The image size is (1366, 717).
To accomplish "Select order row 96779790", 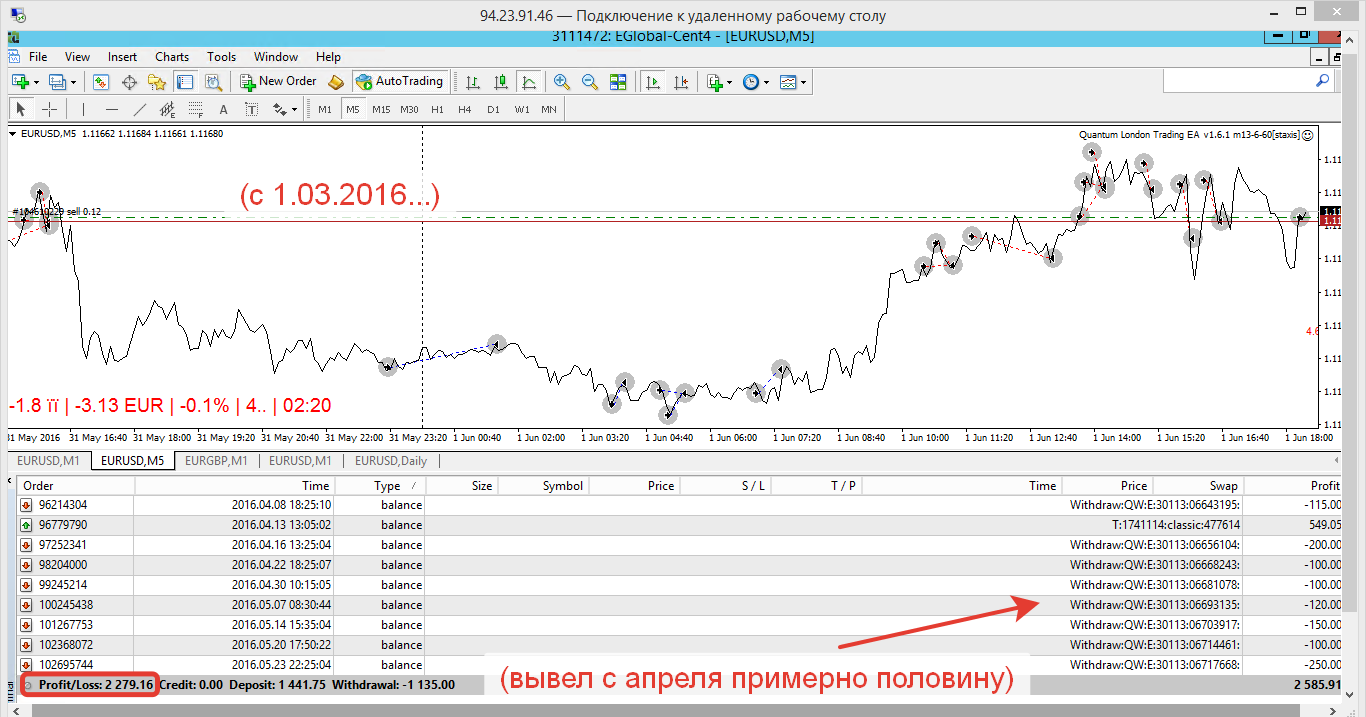I will tap(680, 525).
